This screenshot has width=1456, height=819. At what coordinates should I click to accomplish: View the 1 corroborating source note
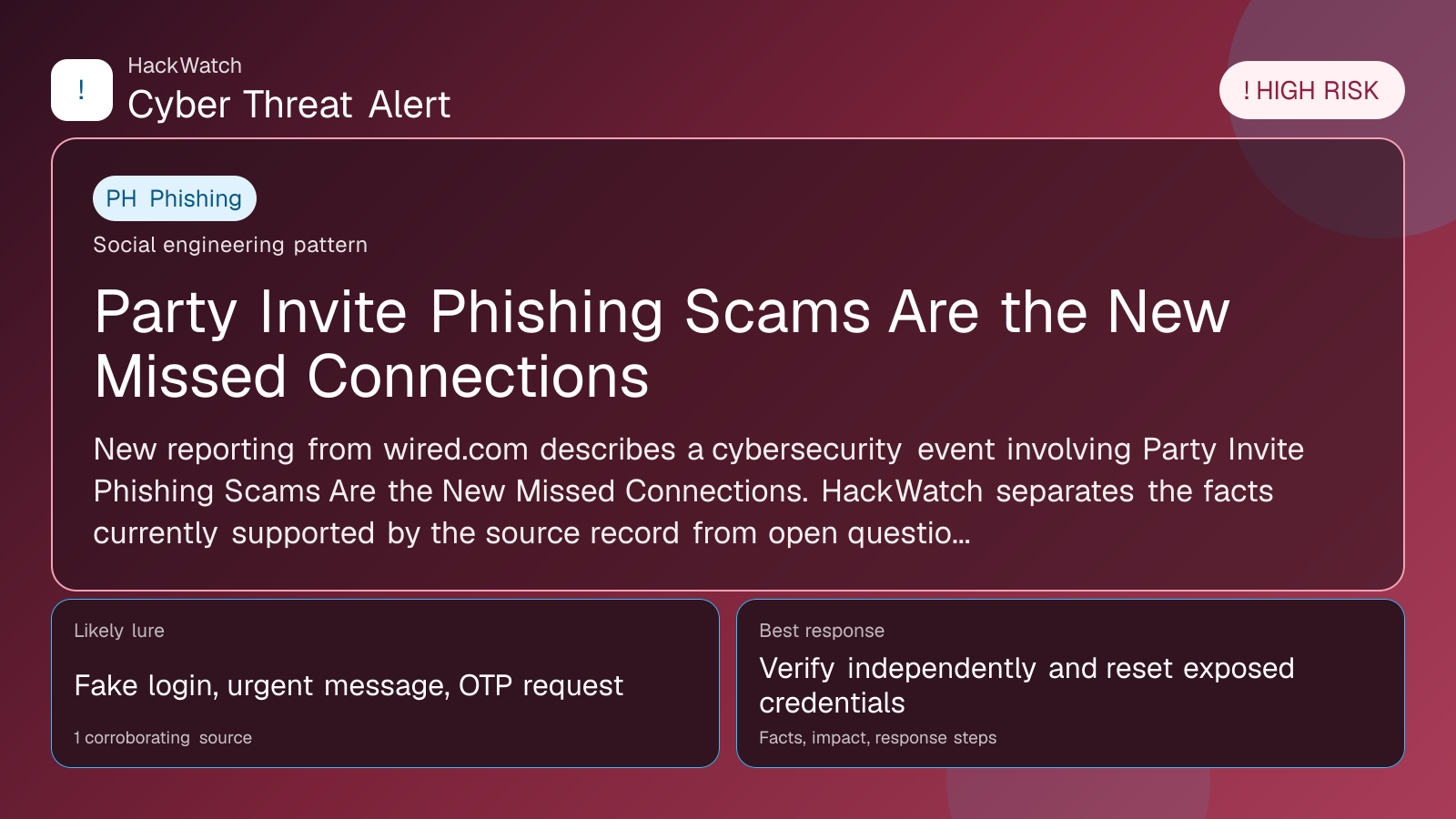point(163,738)
